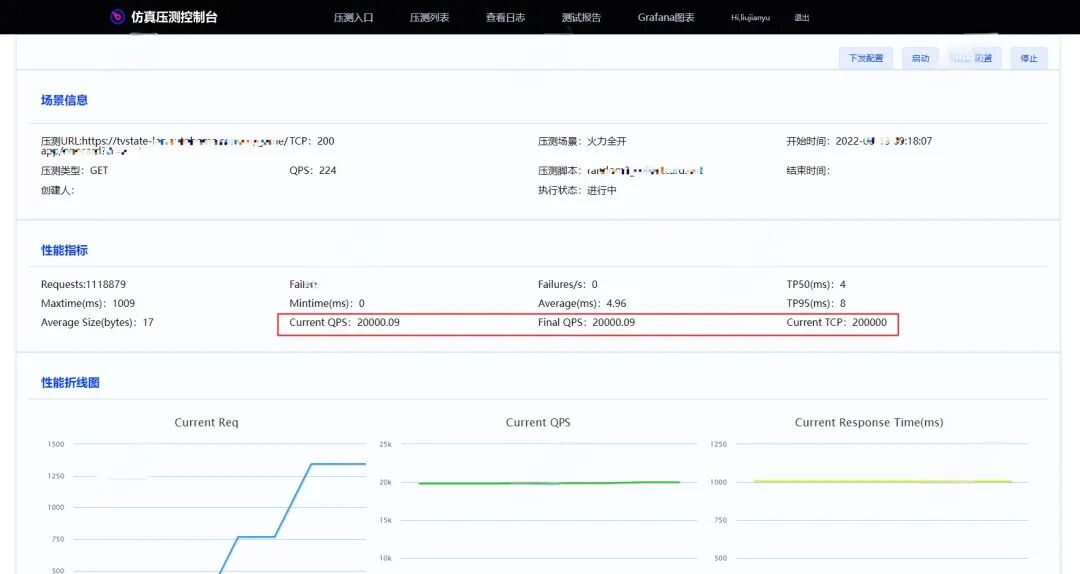Click the Requests:1118879 metric

[83, 284]
